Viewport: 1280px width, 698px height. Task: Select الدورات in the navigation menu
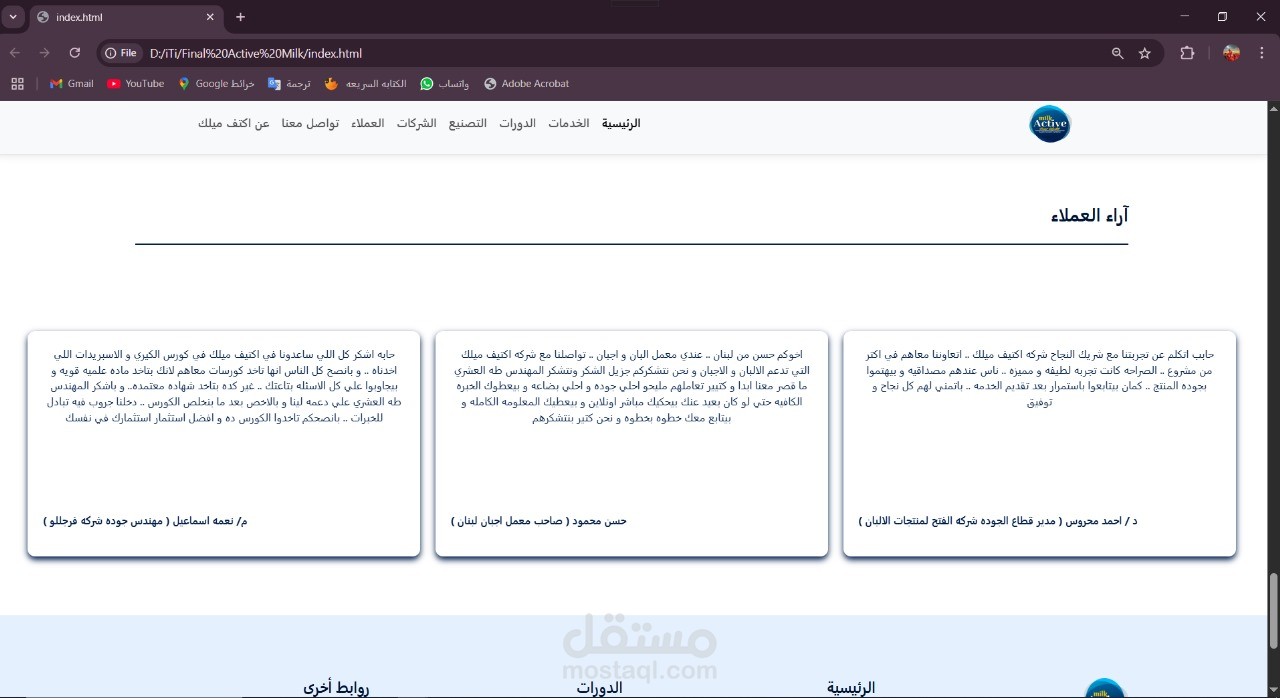(518, 124)
